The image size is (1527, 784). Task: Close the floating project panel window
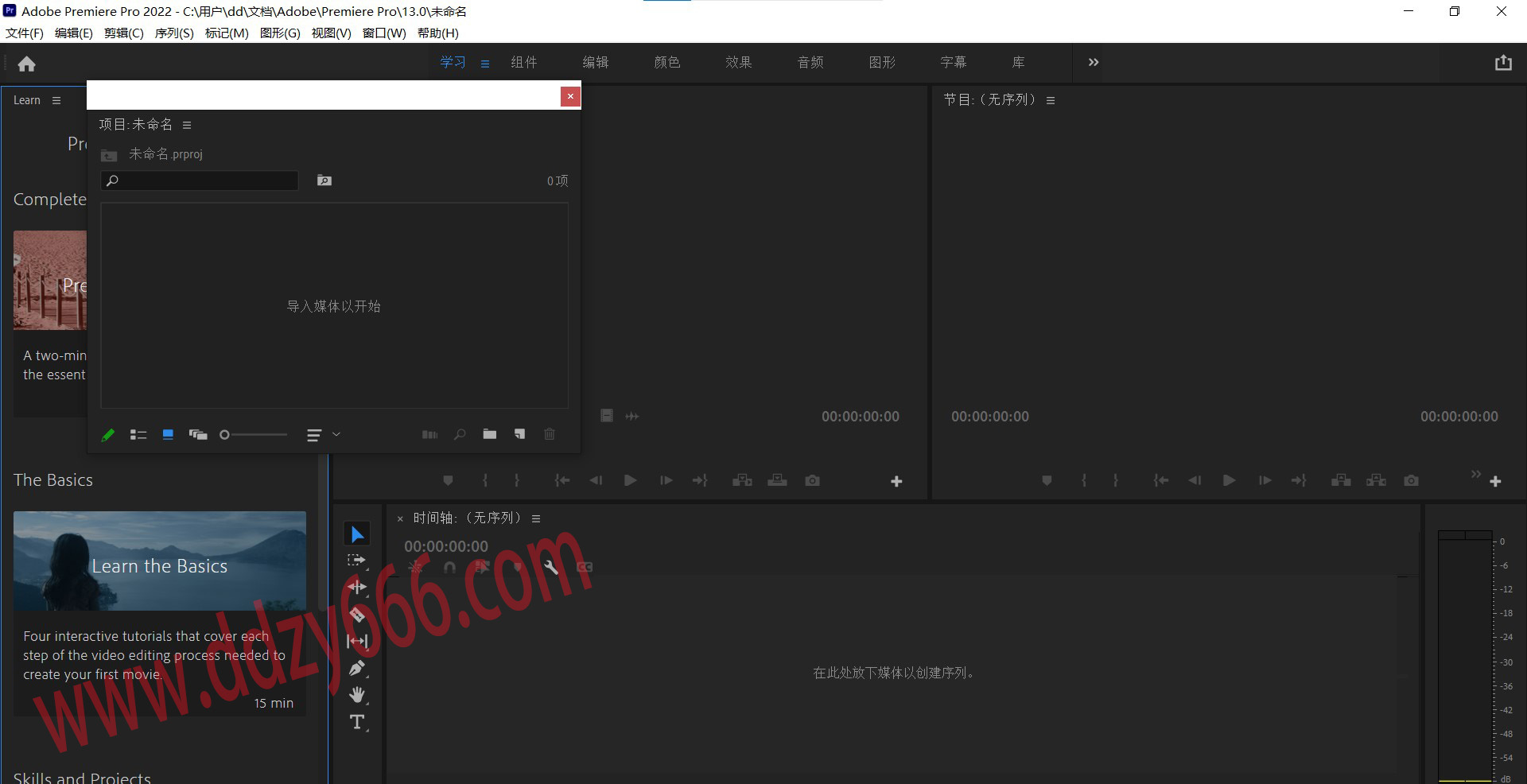(x=570, y=96)
